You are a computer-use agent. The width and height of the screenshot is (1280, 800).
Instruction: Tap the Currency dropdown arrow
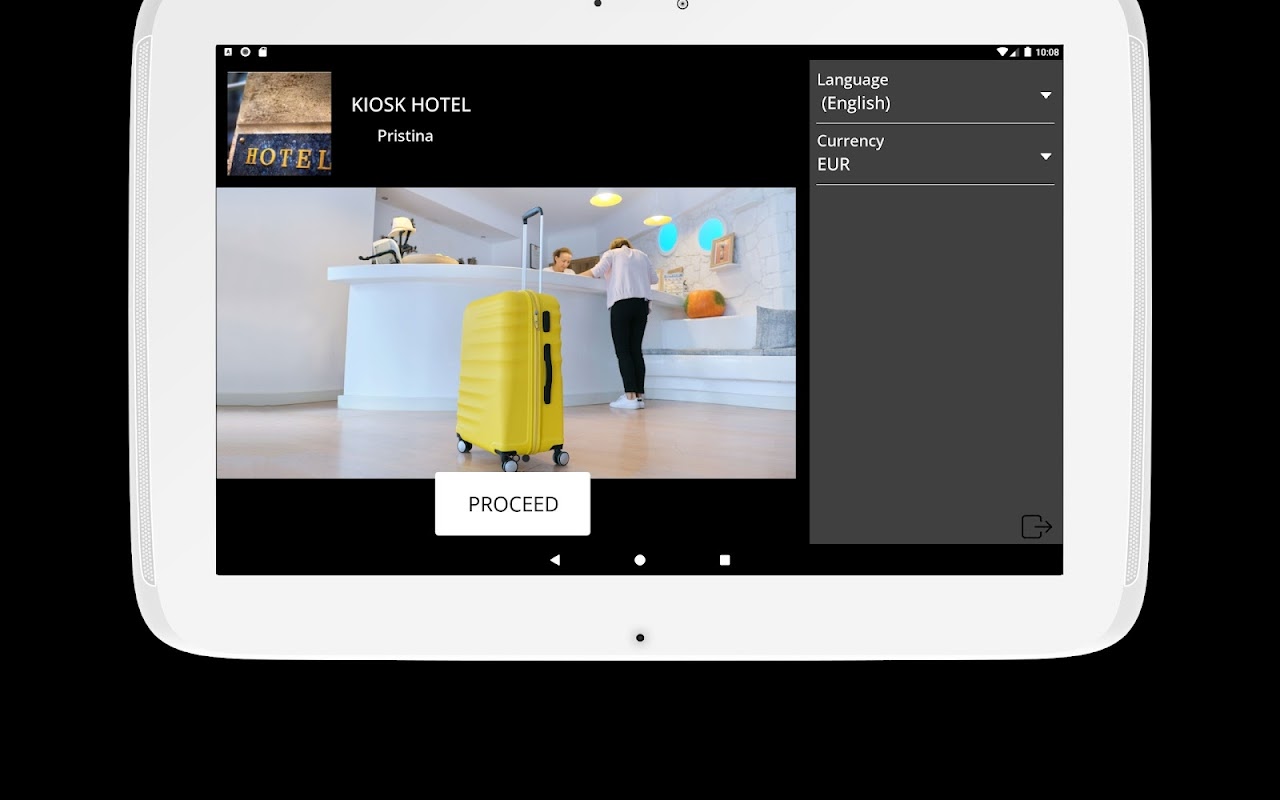click(1046, 157)
